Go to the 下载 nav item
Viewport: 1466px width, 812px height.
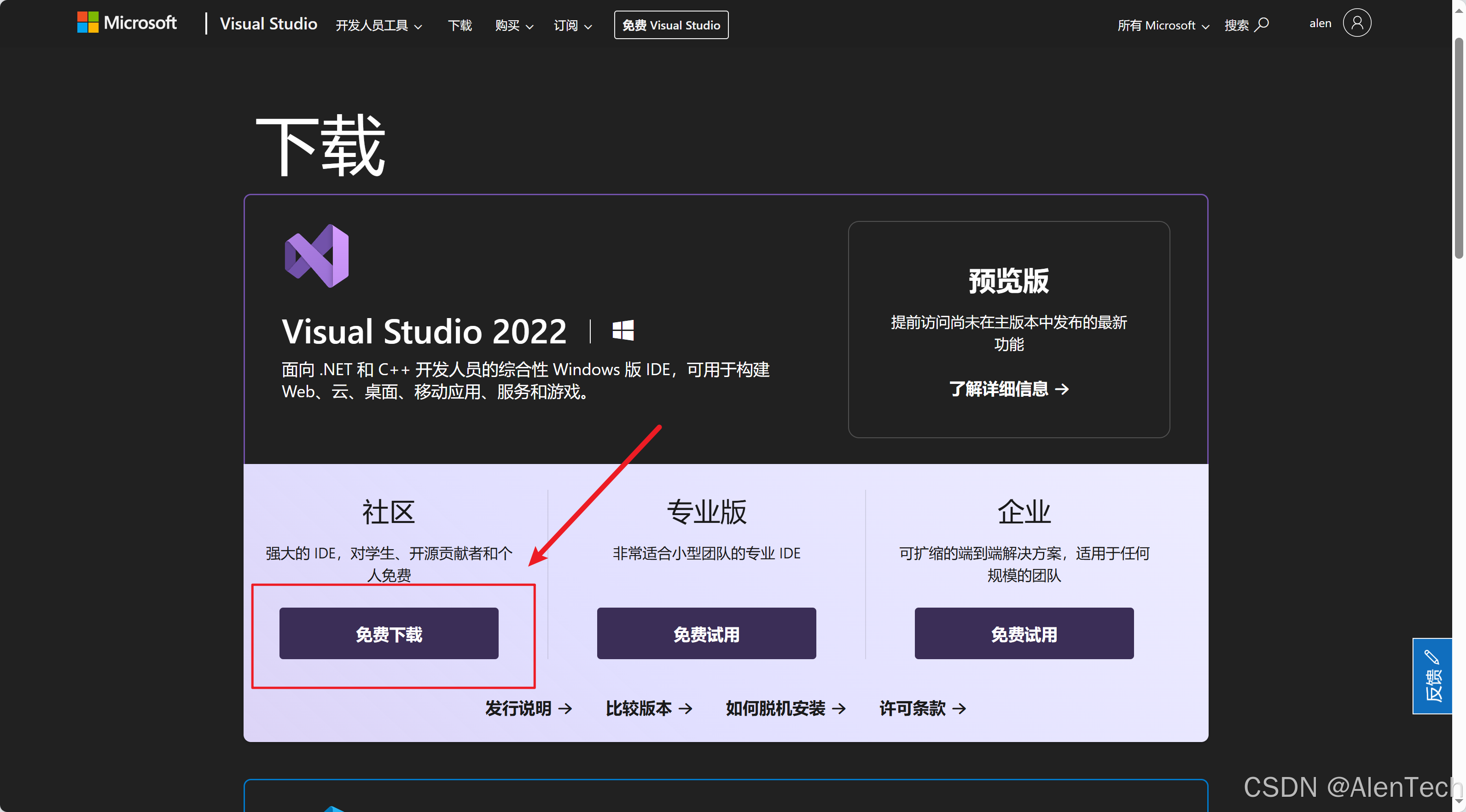coord(460,26)
